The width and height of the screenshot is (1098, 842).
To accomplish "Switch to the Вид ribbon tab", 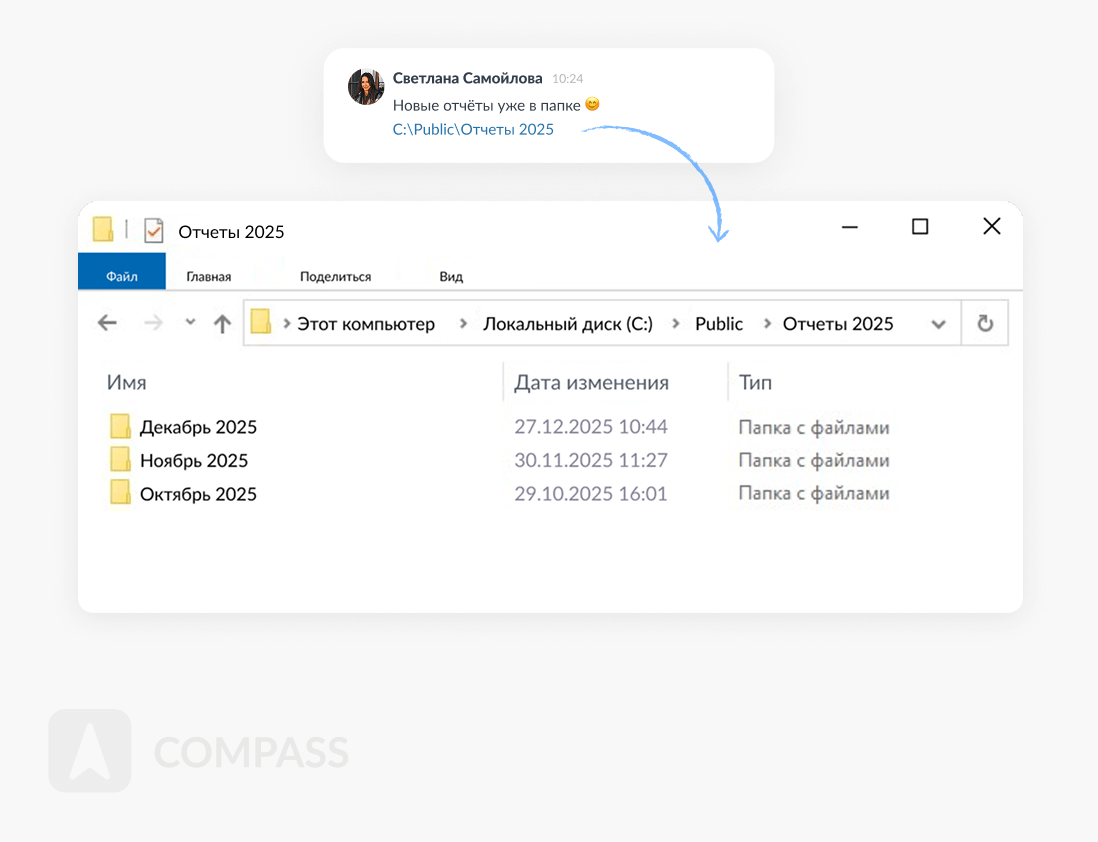I will point(451,276).
